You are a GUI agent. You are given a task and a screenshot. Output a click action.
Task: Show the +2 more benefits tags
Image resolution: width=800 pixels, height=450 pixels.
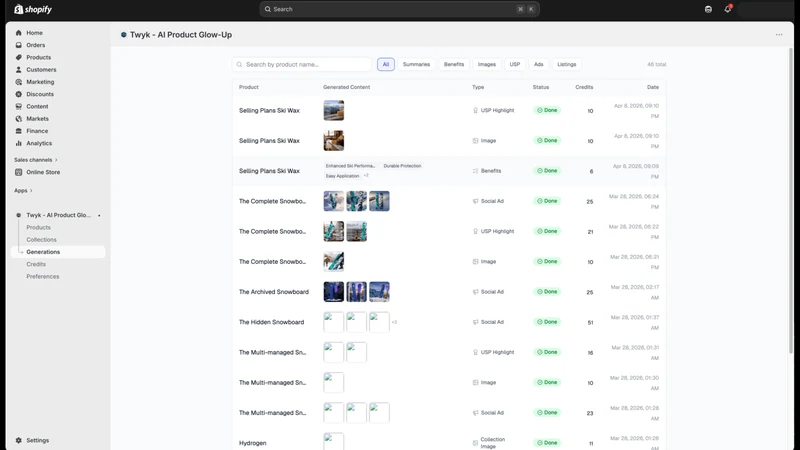366,176
